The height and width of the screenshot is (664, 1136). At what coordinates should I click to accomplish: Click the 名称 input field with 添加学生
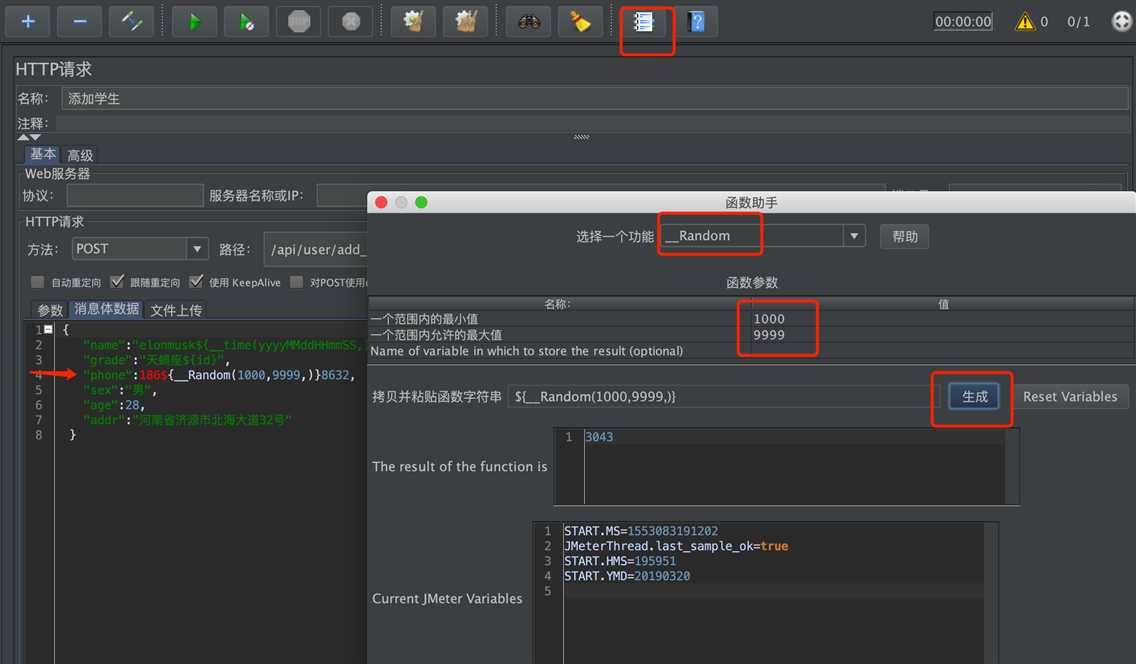[594, 98]
